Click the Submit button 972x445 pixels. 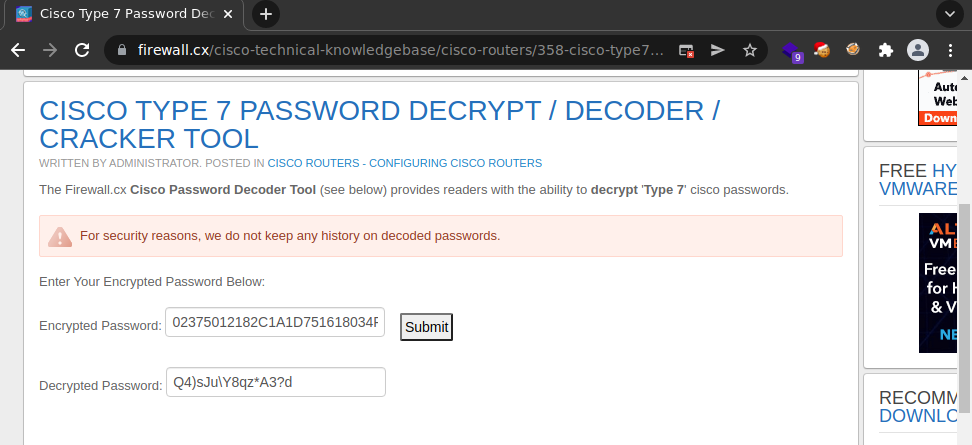(426, 327)
